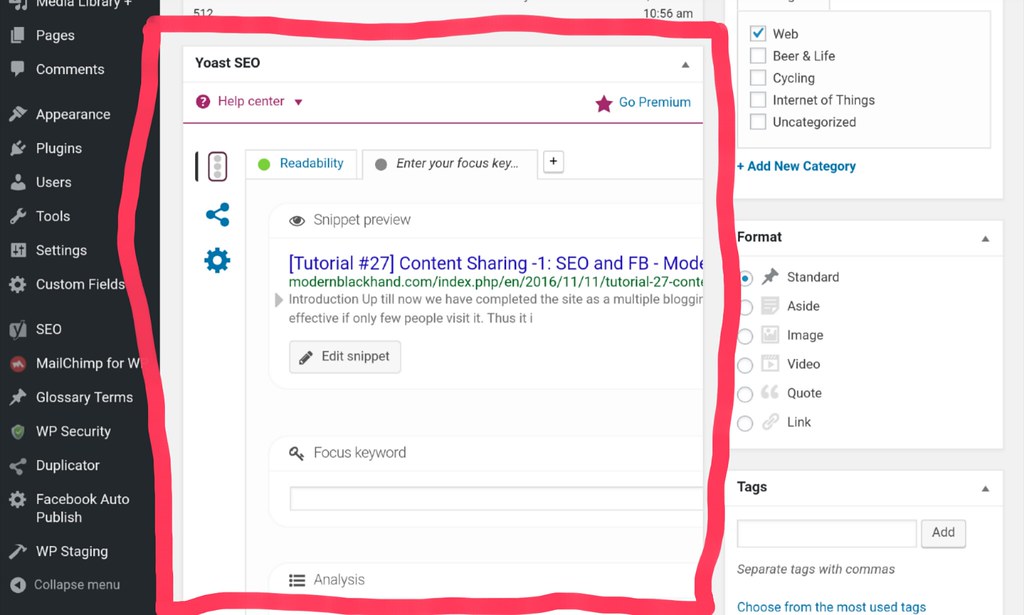
Task: Add a keyword with the plus button
Action: 554,162
